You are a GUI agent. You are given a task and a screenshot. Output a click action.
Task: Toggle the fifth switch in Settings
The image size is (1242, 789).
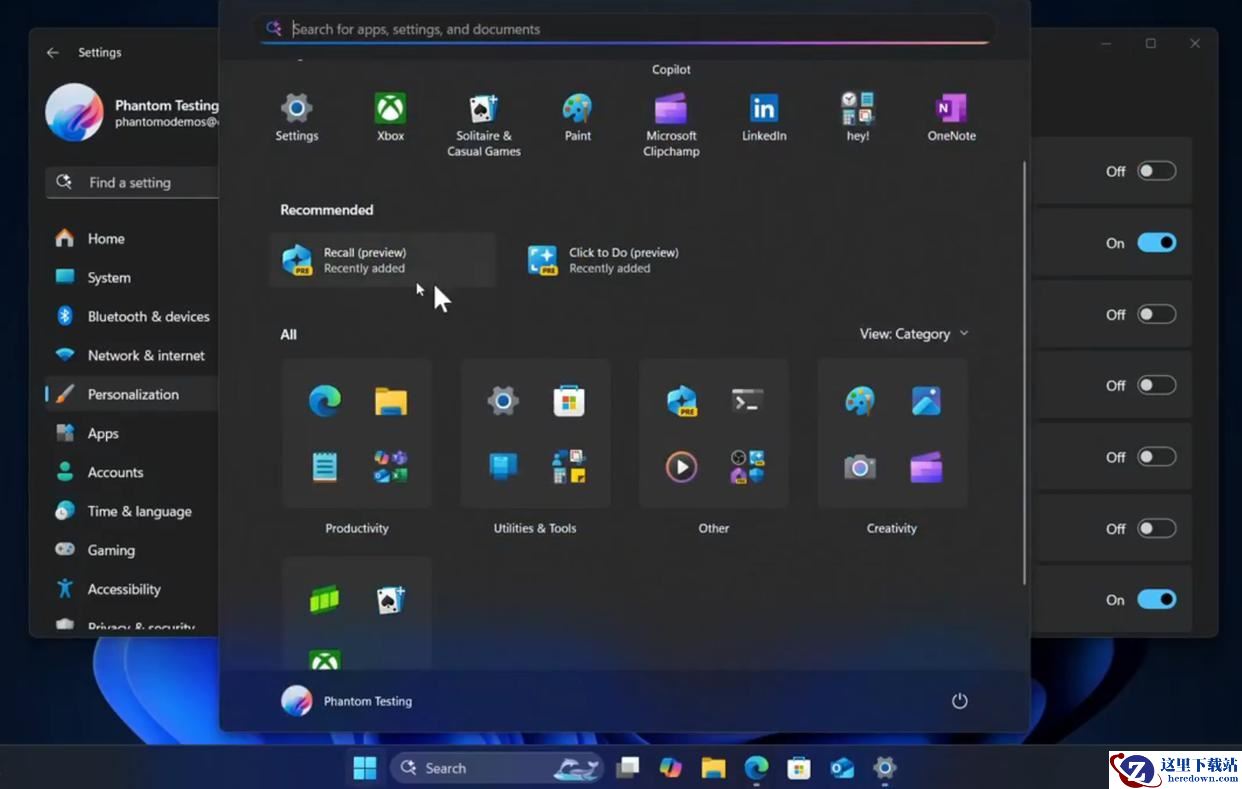point(1156,457)
